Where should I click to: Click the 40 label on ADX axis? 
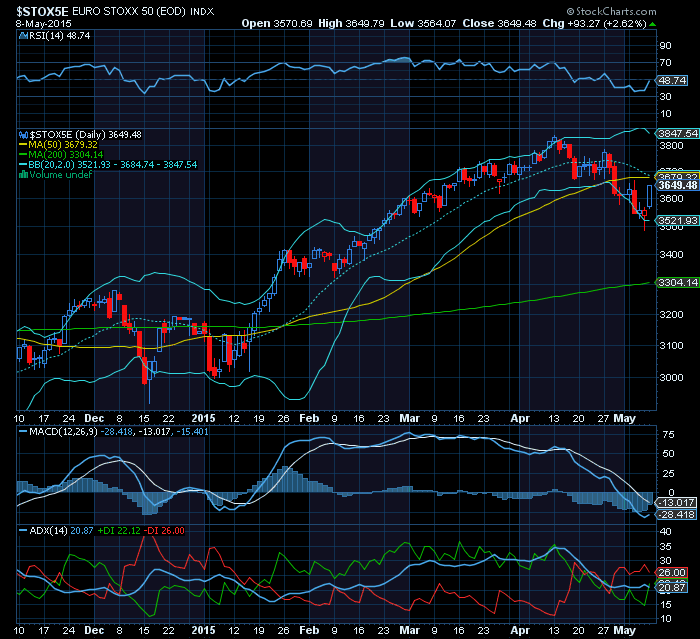click(665, 532)
